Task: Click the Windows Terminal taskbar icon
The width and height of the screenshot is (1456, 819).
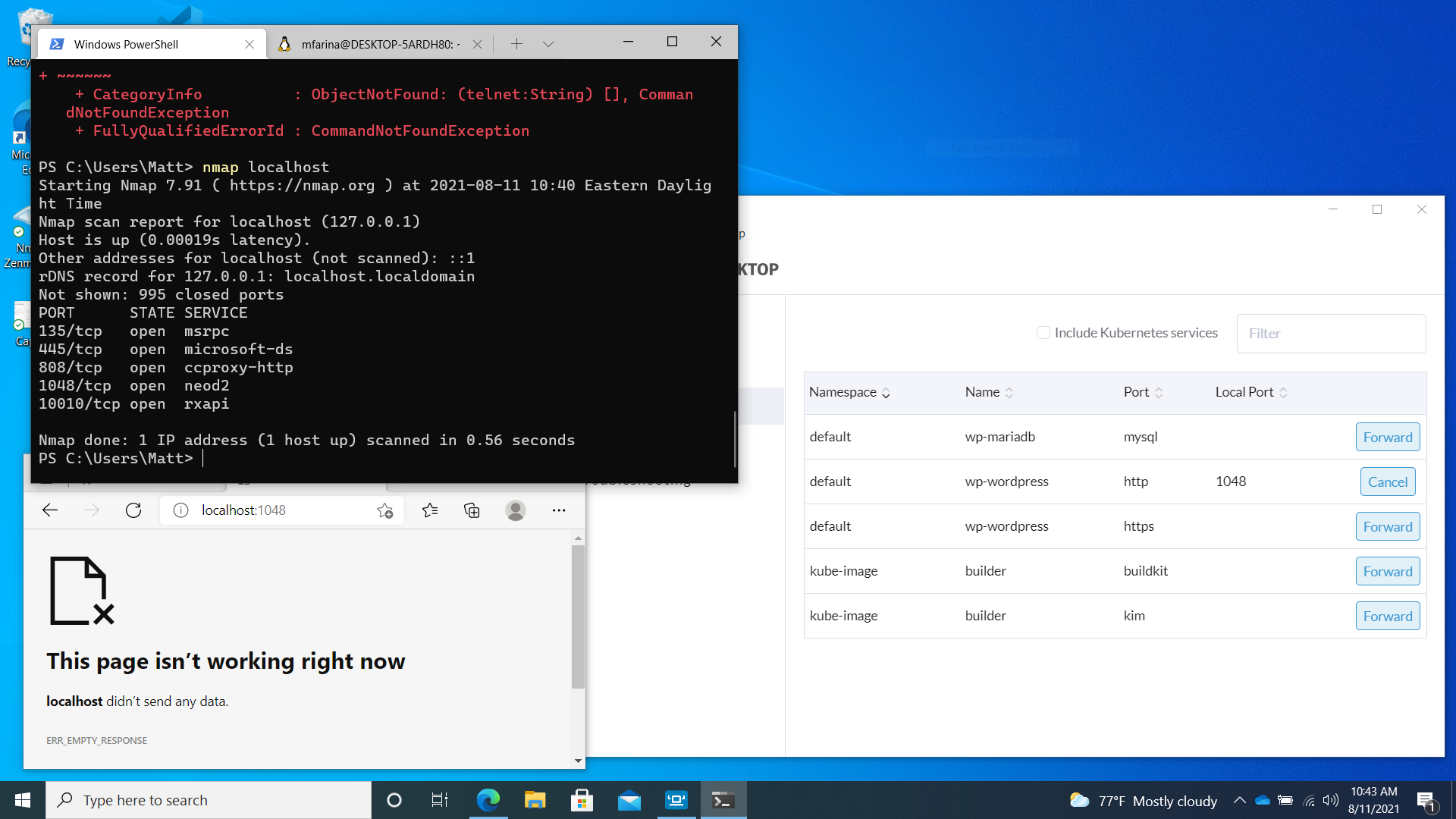Action: tap(723, 800)
